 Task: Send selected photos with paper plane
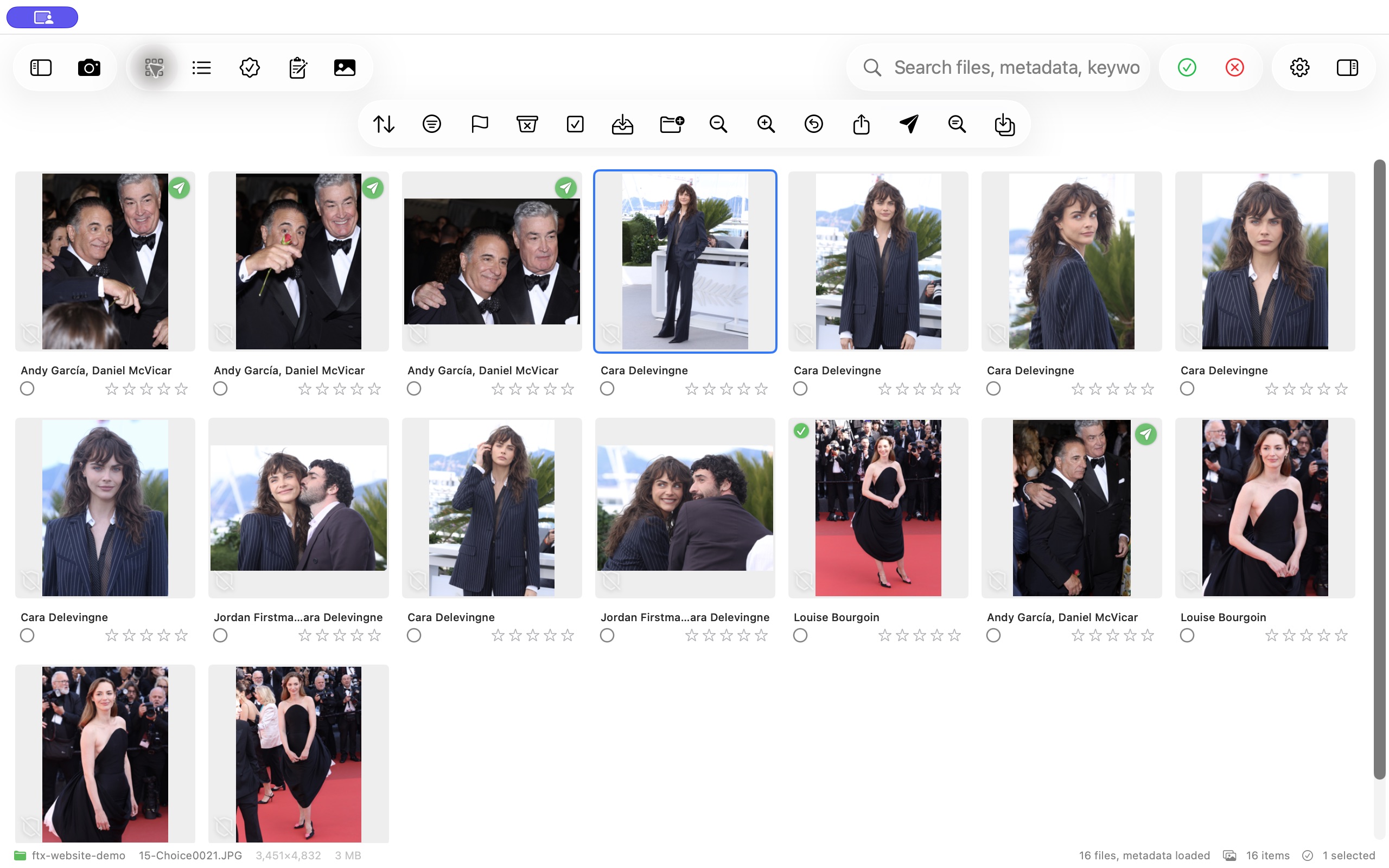pos(909,124)
